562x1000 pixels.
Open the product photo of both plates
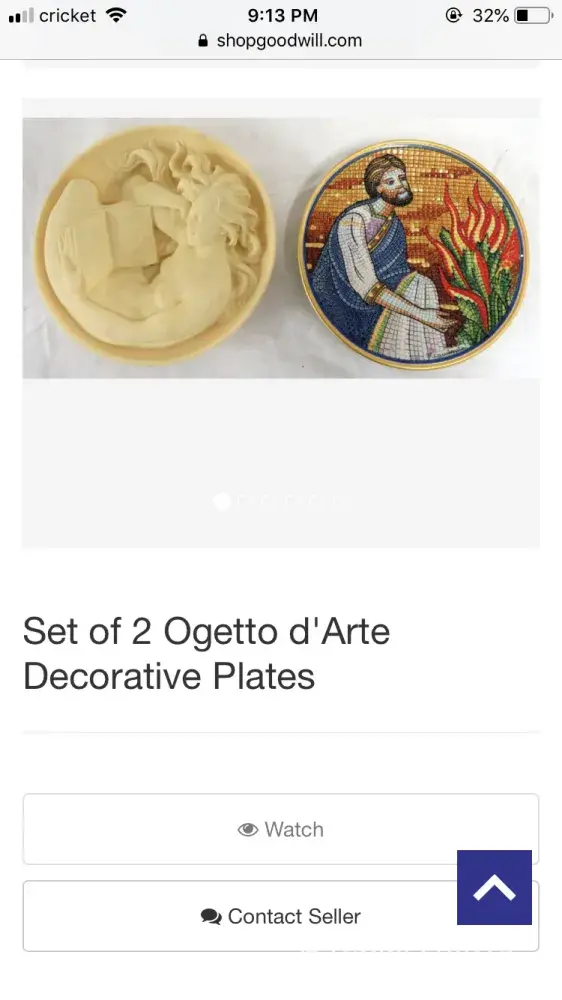(x=281, y=248)
